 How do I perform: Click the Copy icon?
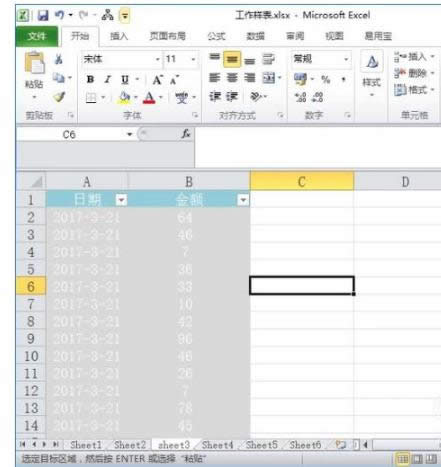pos(59,78)
